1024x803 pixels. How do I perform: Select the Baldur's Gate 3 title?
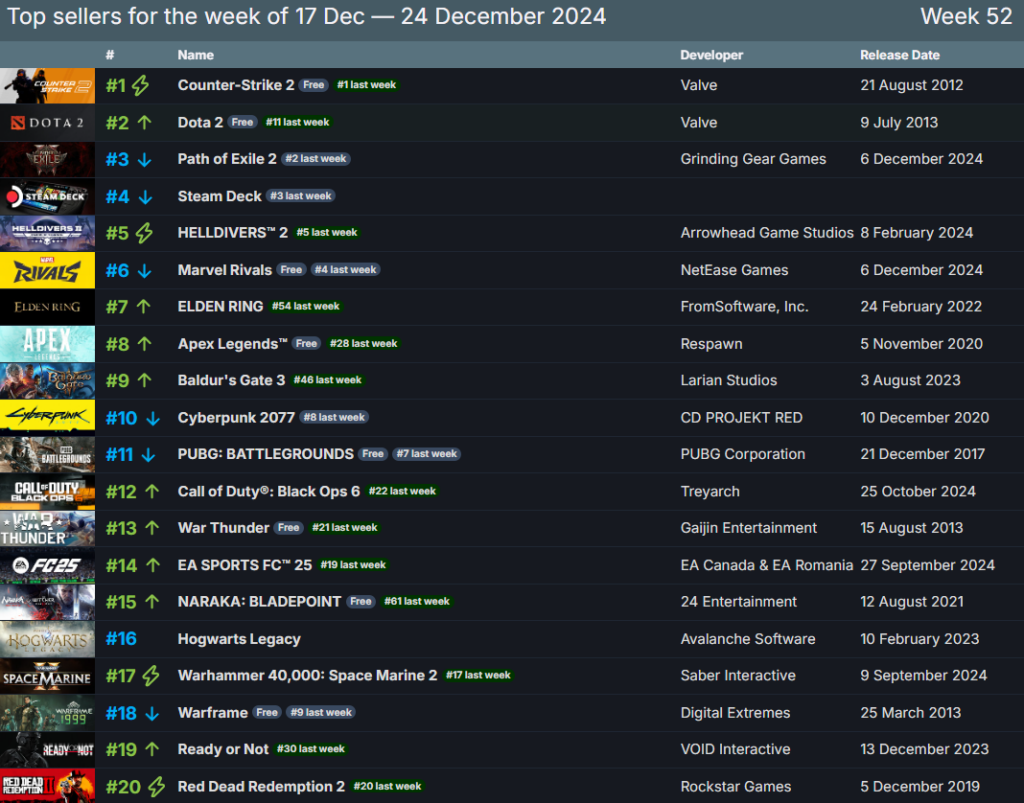click(x=231, y=380)
